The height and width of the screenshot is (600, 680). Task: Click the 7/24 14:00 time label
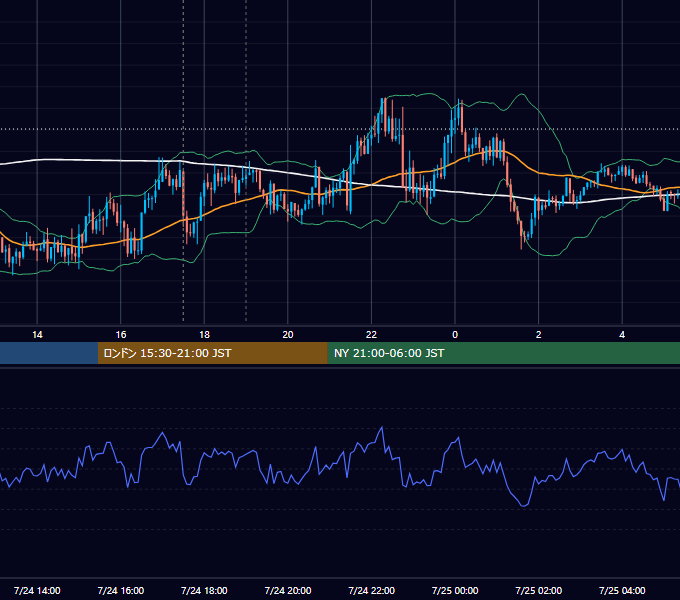tap(37, 590)
